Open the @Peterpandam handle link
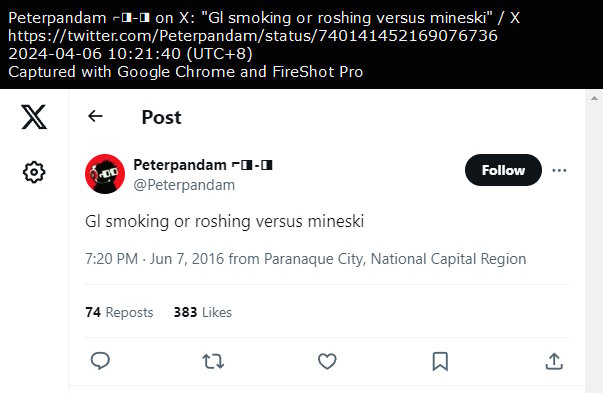The width and height of the screenshot is (603, 393). (x=184, y=185)
